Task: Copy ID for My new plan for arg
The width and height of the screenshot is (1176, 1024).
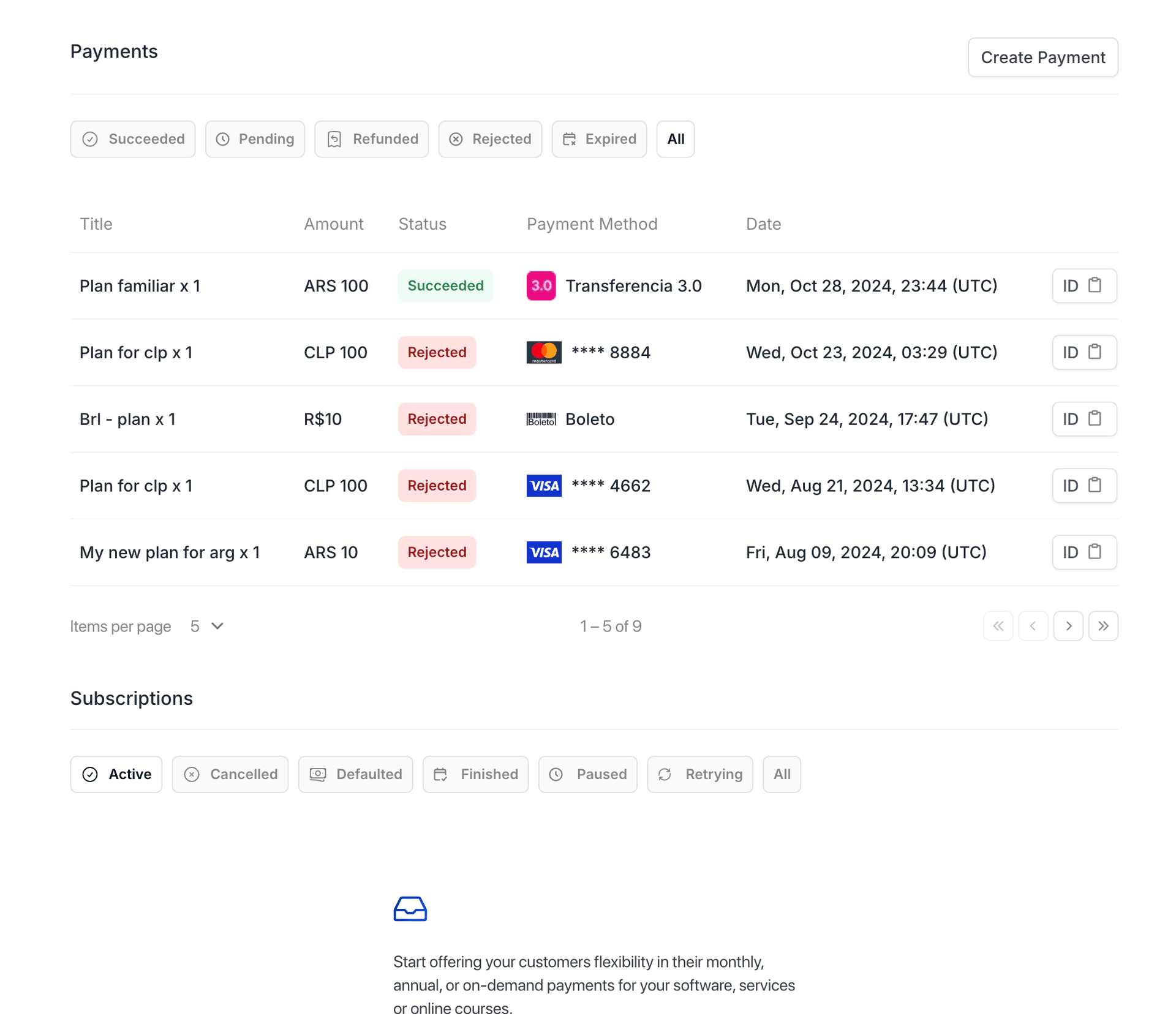Action: [1084, 552]
